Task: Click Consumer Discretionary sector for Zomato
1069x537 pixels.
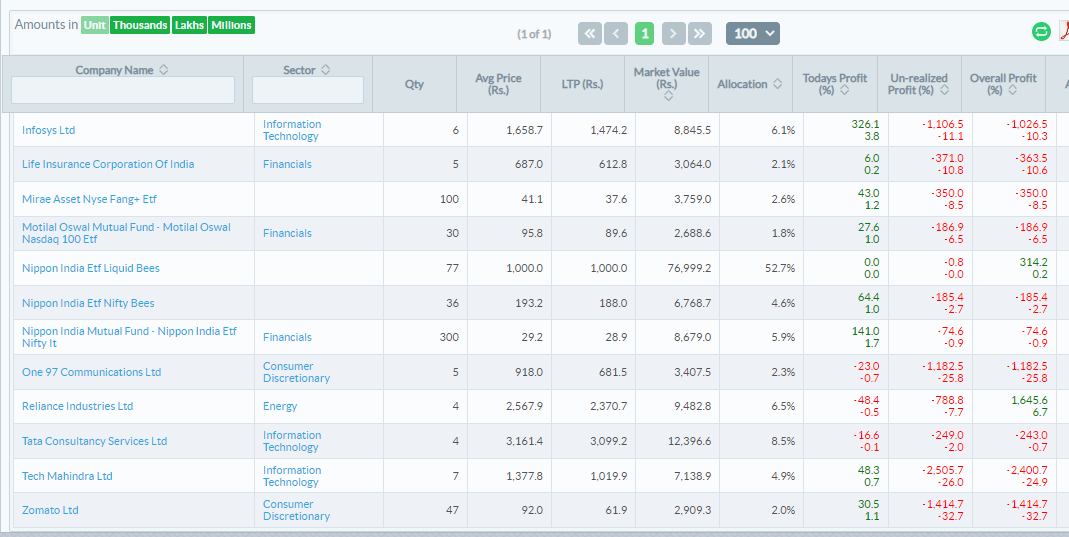Action: [297, 510]
